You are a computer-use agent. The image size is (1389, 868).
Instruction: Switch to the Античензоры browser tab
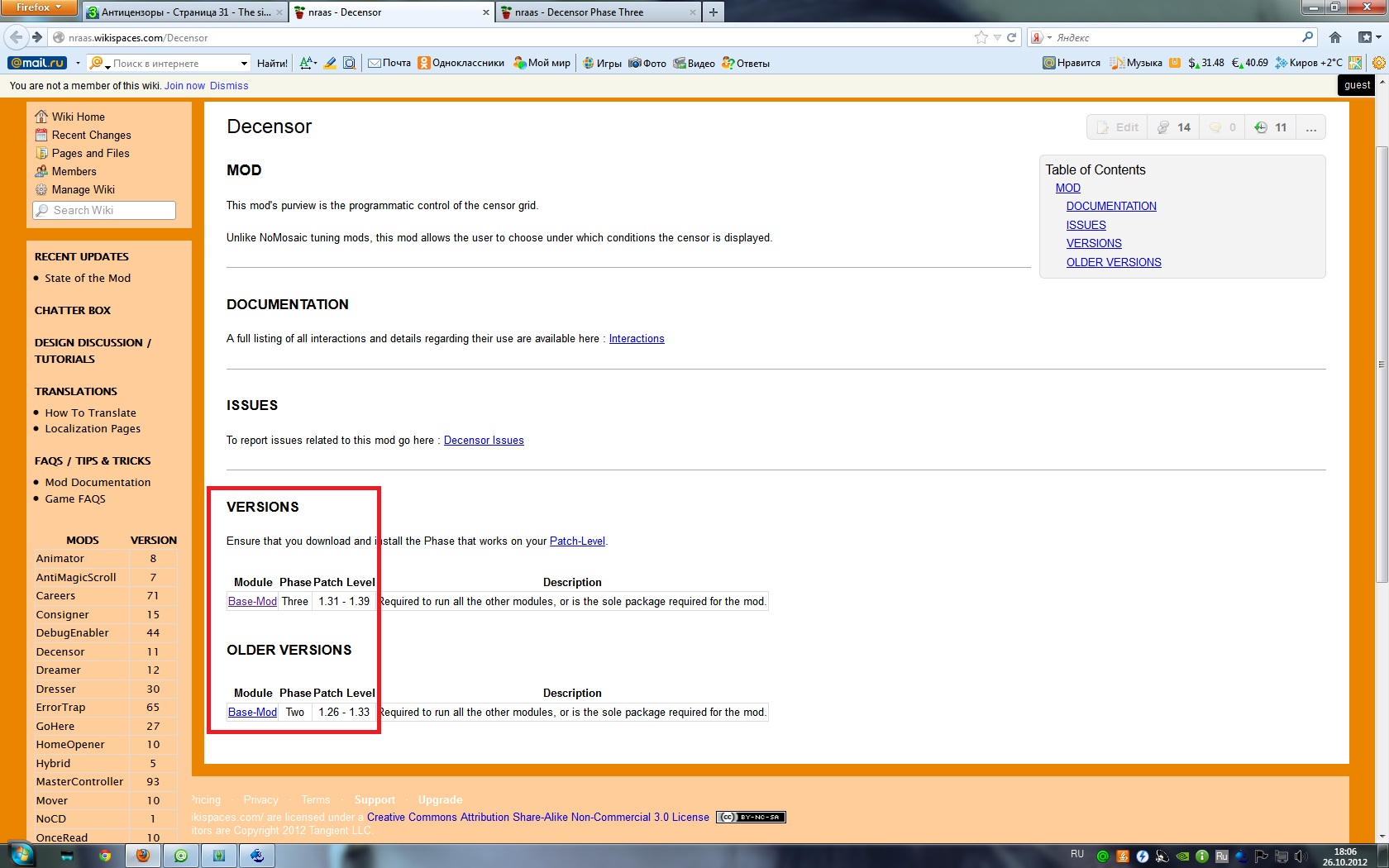point(185,12)
